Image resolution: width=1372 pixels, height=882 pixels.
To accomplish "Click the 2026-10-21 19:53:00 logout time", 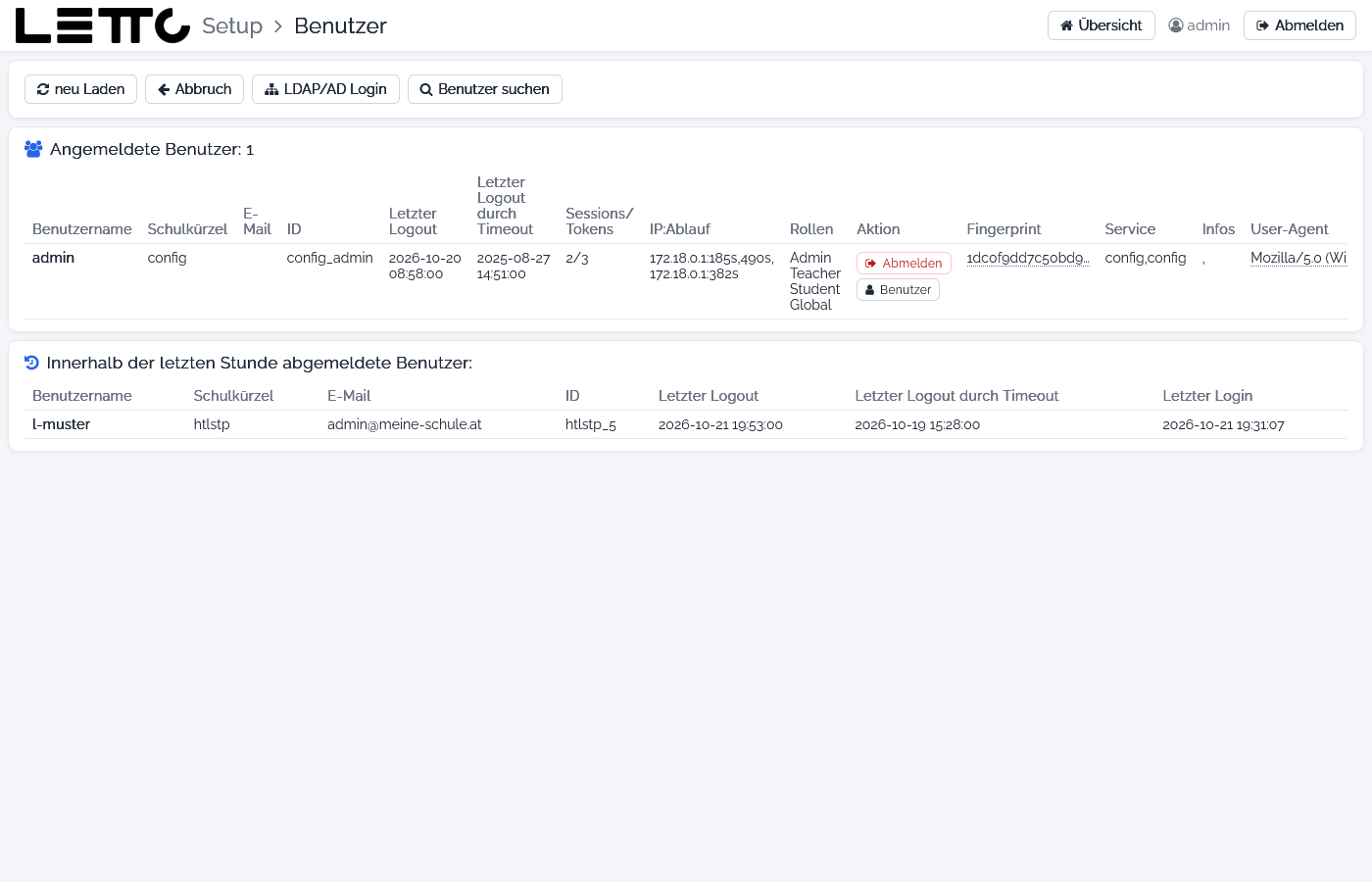I will pos(720,424).
